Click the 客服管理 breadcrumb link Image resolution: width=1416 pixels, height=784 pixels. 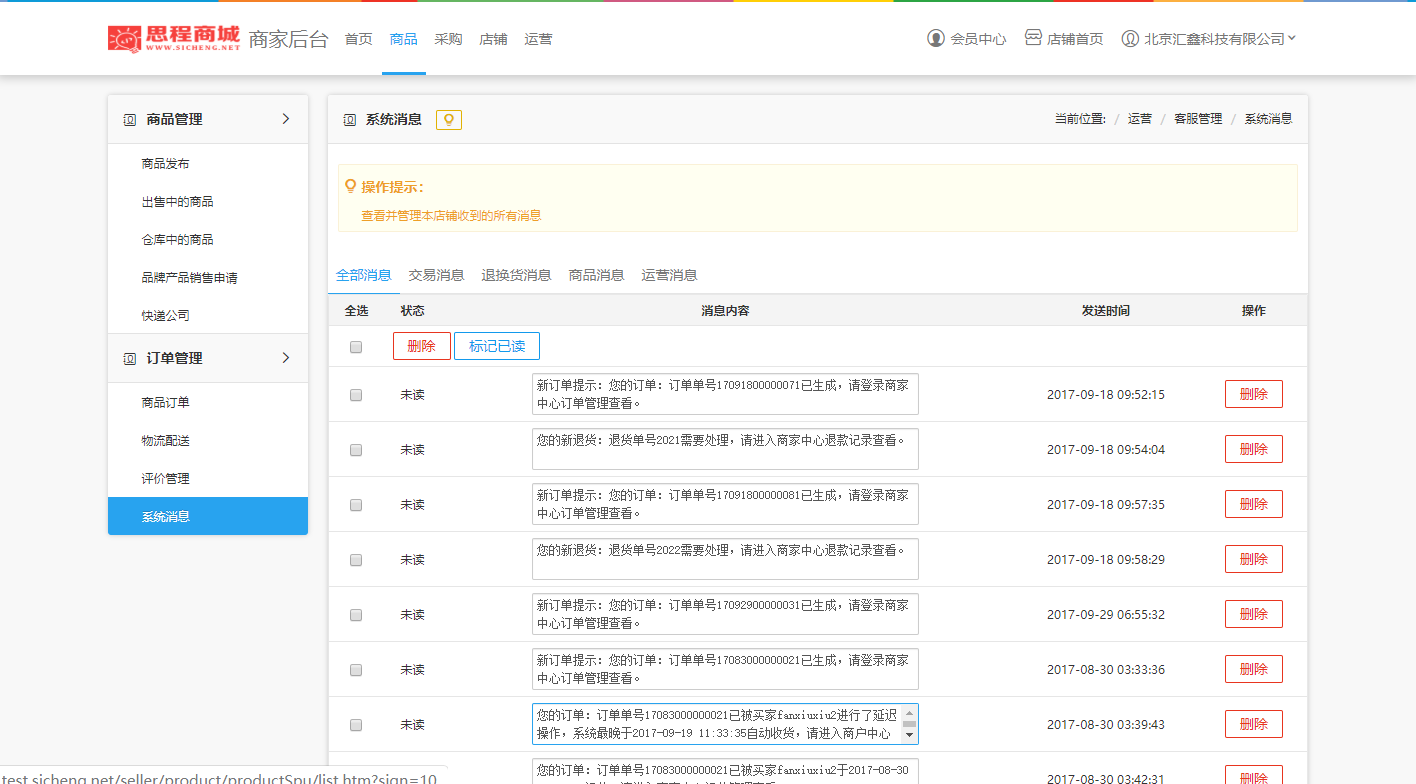1198,119
